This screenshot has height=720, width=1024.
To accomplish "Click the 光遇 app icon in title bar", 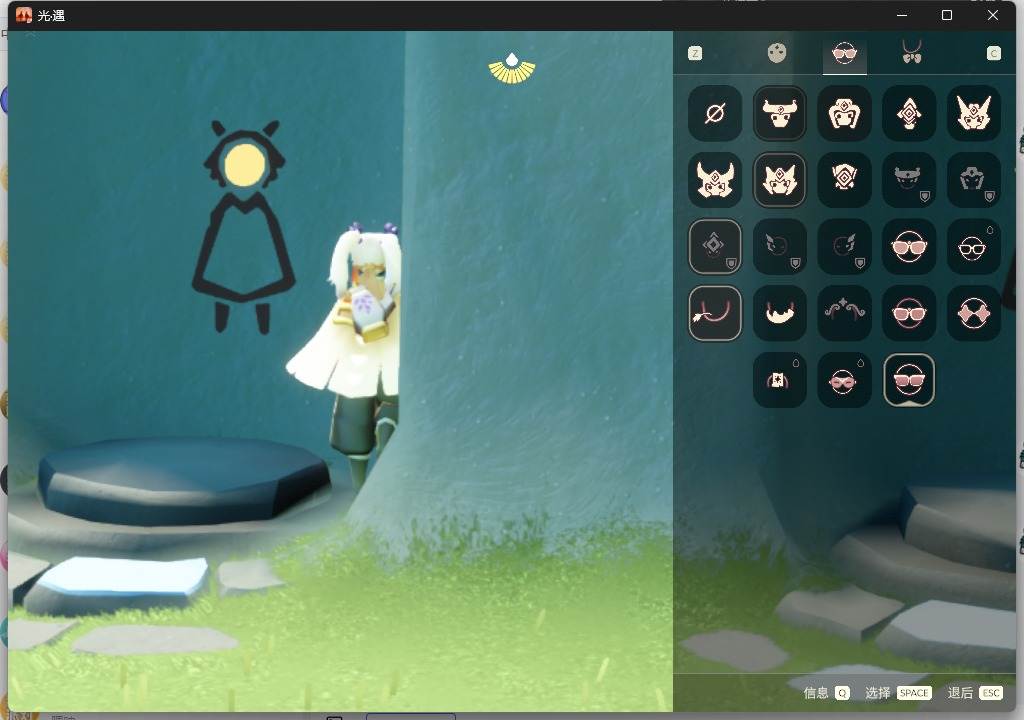I will pos(24,15).
